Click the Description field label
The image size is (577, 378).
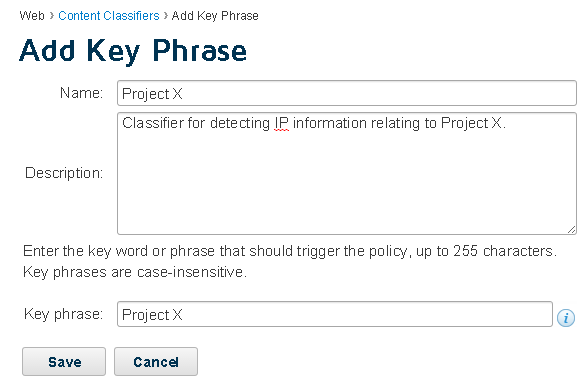(x=64, y=173)
